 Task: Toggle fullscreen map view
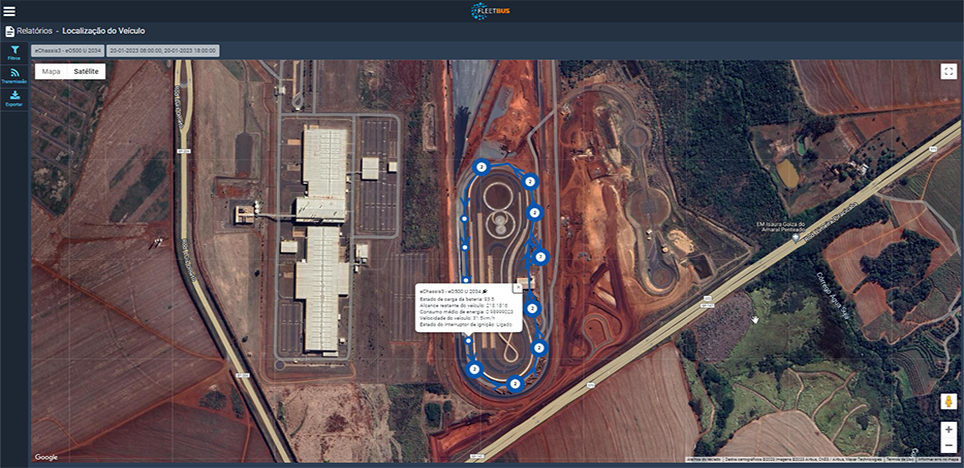coord(948,71)
